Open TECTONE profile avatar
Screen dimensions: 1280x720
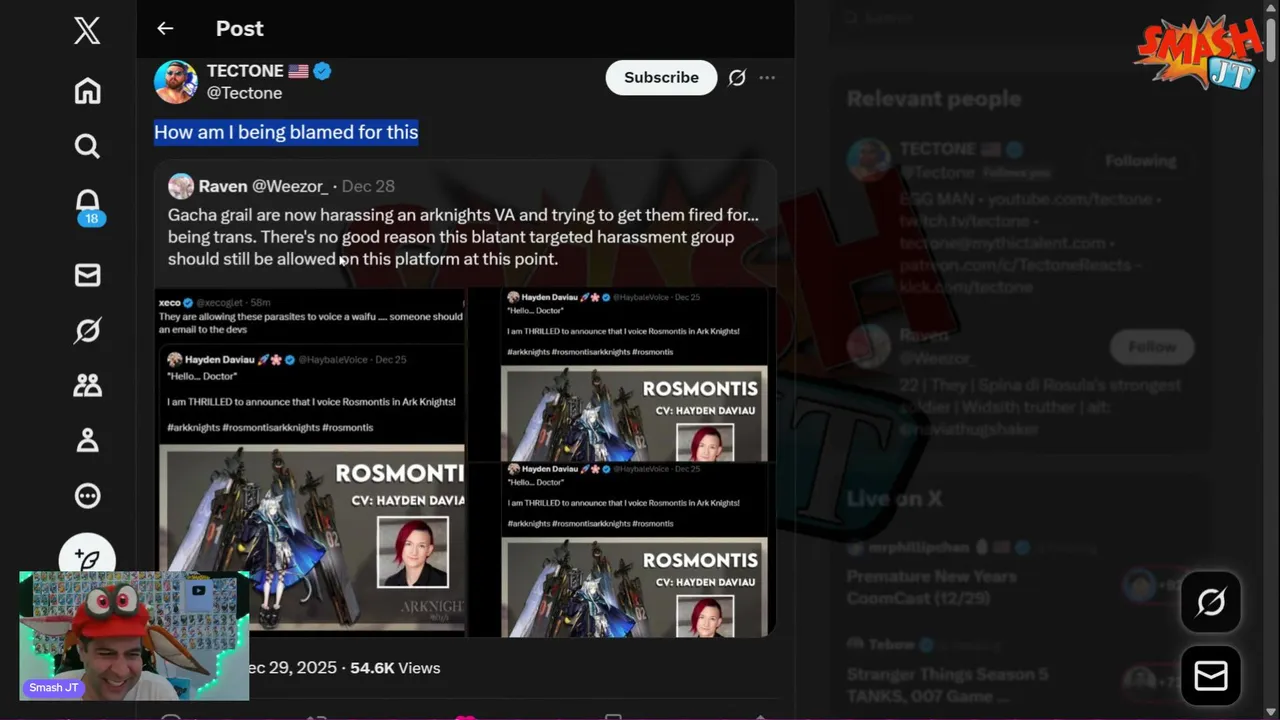176,81
